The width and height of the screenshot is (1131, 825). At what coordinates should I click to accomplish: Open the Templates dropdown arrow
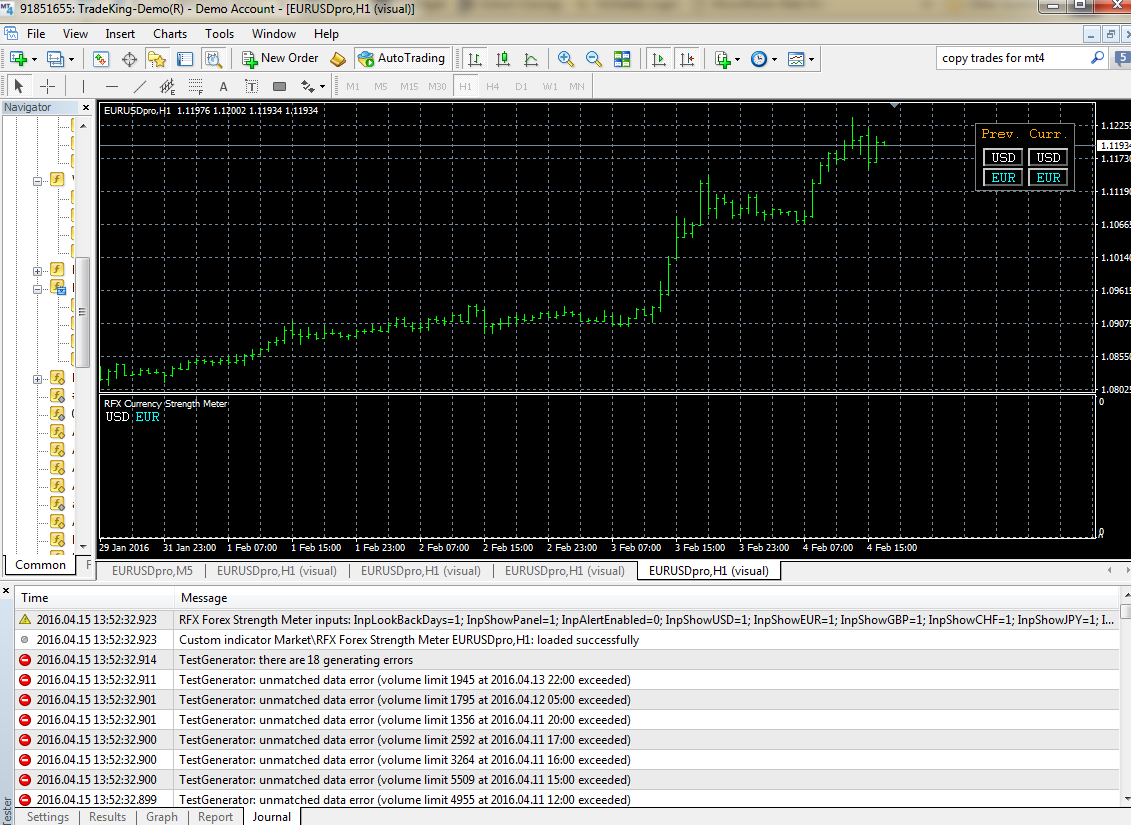pyautogui.click(x=811, y=59)
